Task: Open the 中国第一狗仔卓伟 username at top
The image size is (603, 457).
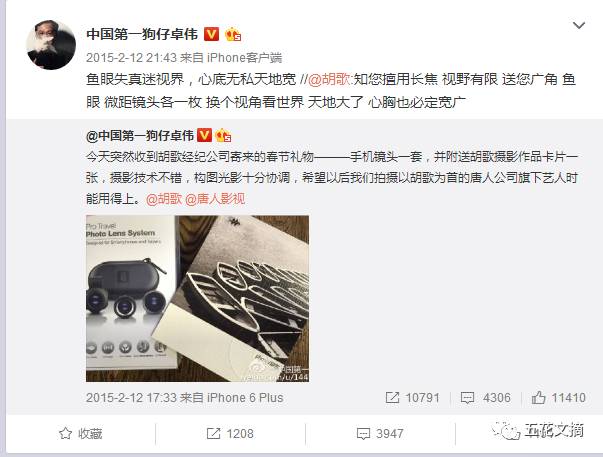Action: pyautogui.click(x=142, y=34)
